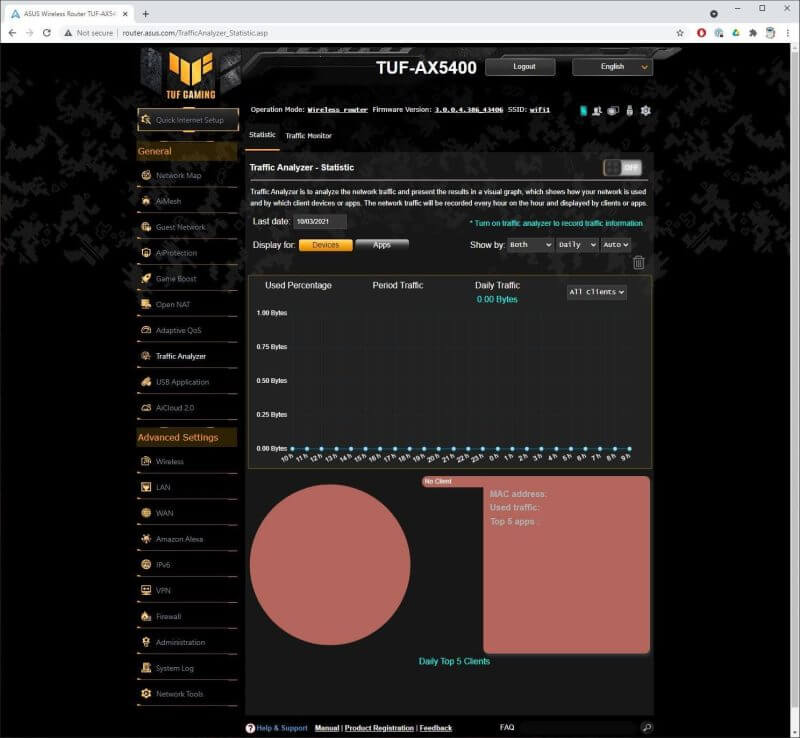
Task: Click the Used Percentage heading
Action: (298, 285)
